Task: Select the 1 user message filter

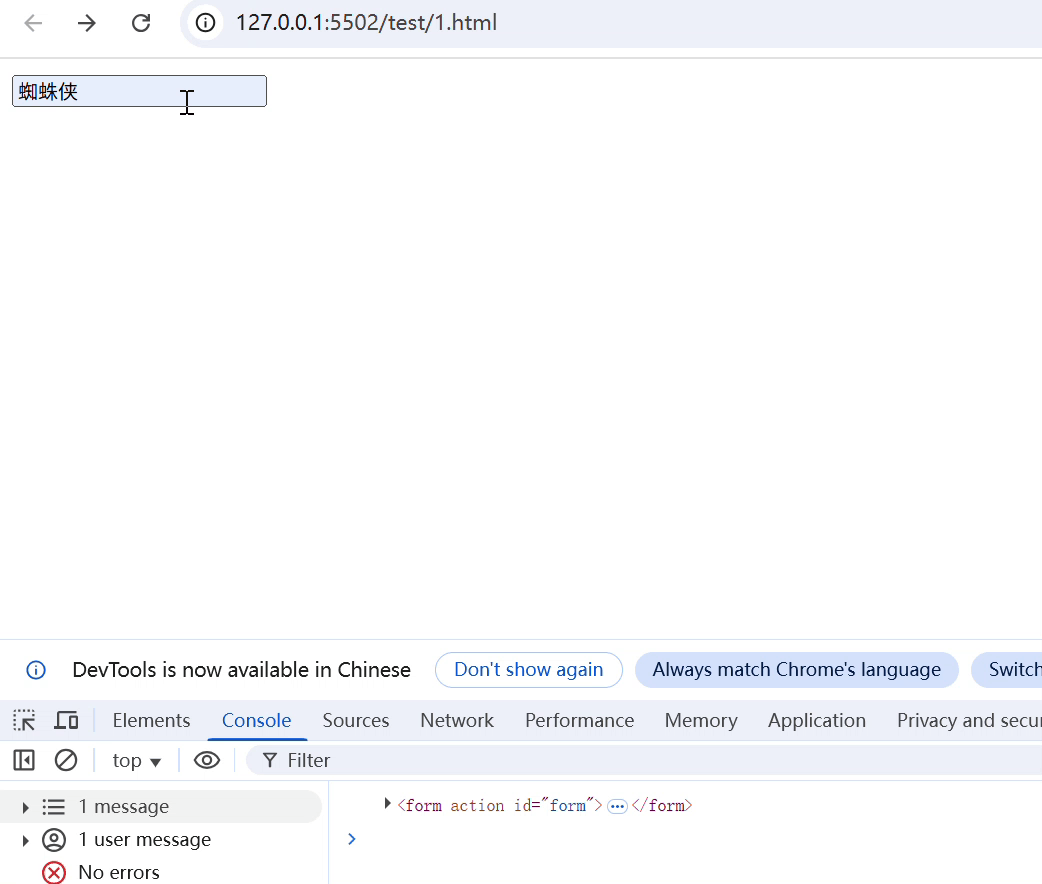Action: [x=145, y=840]
